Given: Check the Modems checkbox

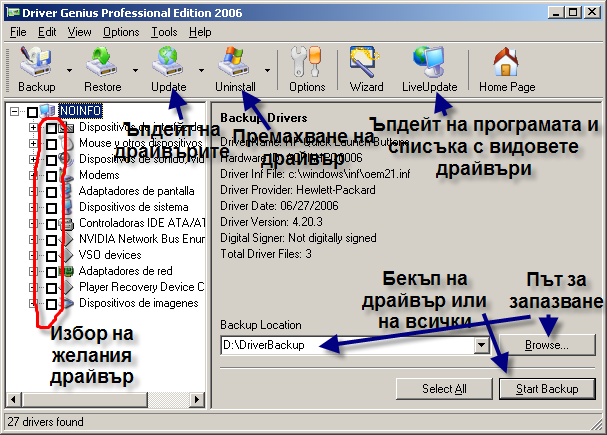Looking at the screenshot, I should pyautogui.click(x=51, y=176).
